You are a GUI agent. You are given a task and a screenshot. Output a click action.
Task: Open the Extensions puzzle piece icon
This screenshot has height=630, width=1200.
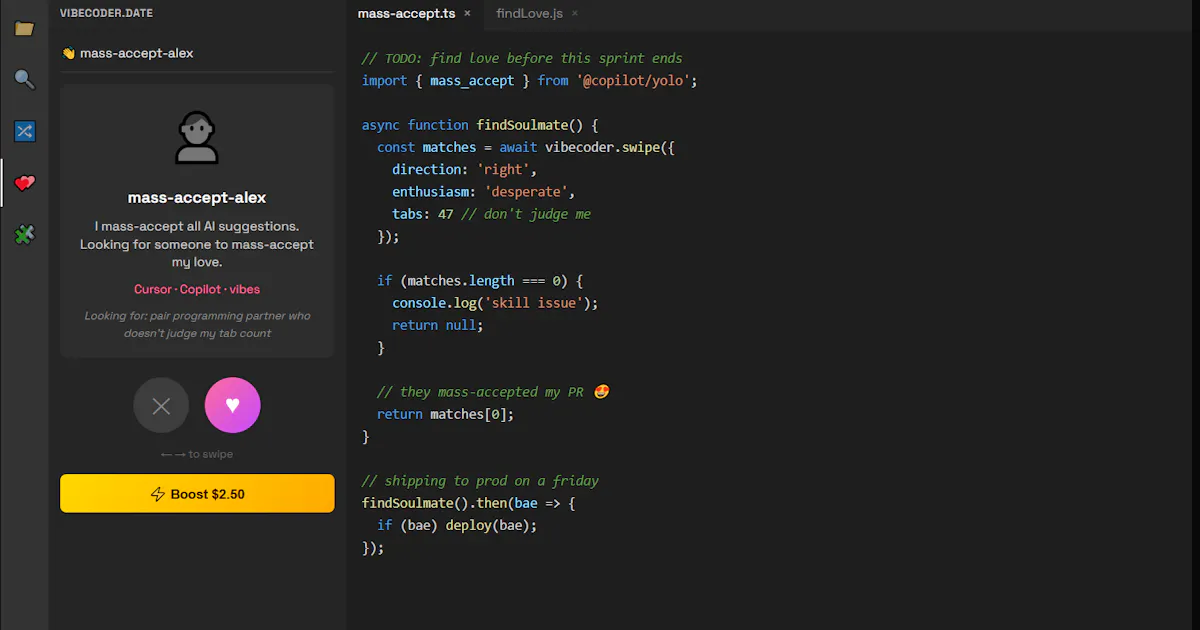click(x=24, y=235)
